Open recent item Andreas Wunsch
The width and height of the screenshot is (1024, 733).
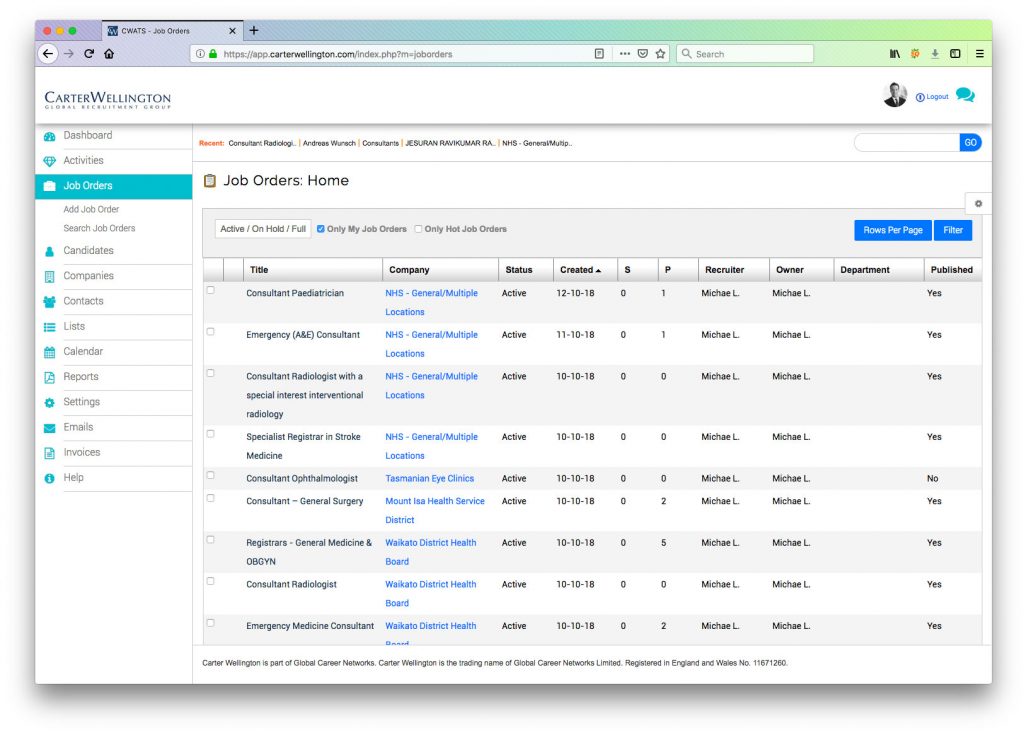329,143
